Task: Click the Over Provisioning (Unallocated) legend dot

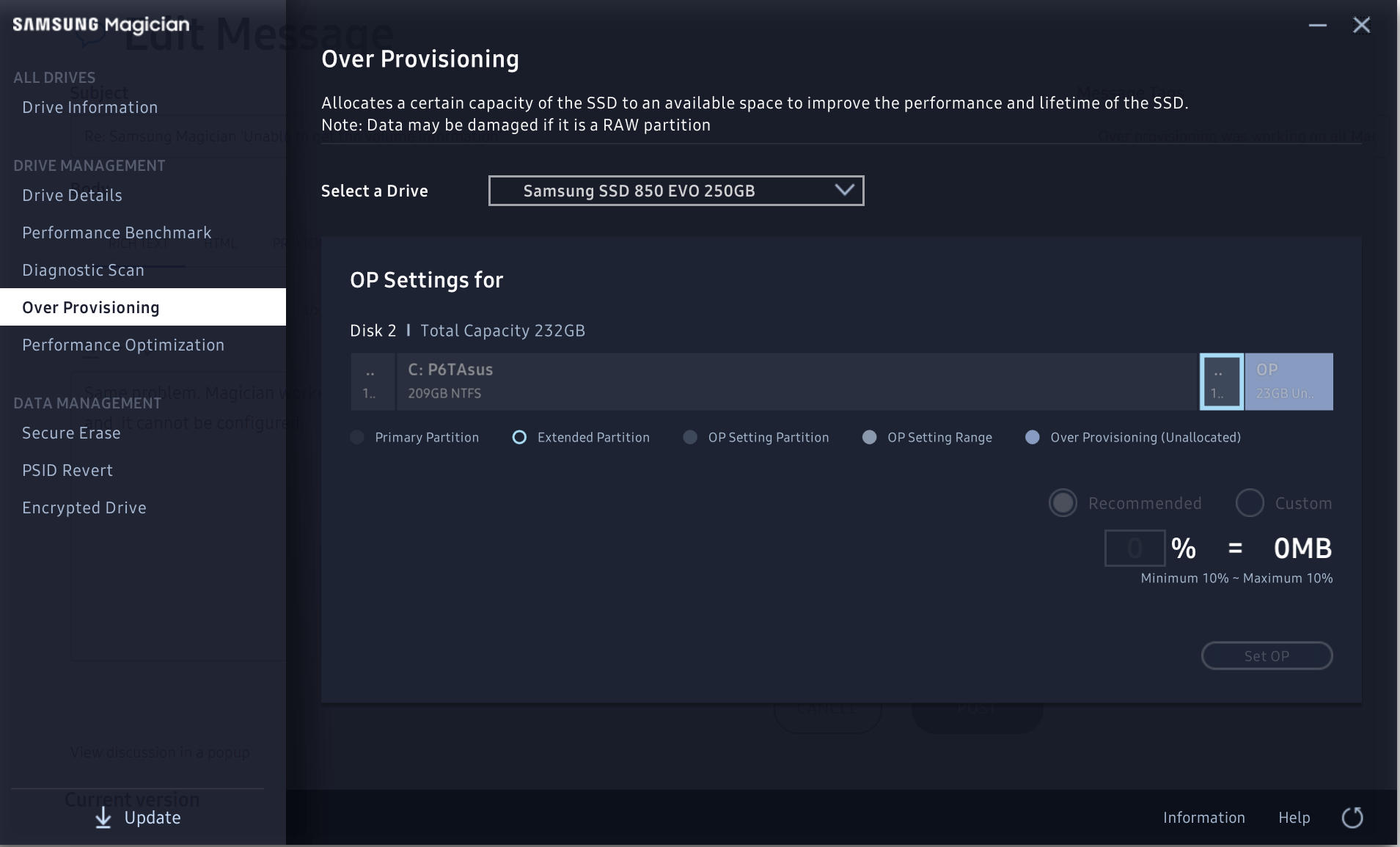Action: pos(1032,438)
